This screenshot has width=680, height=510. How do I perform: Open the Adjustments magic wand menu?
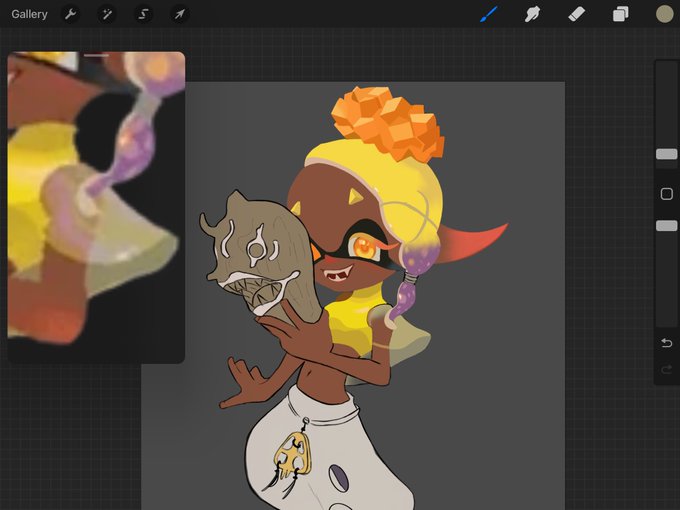(107, 14)
